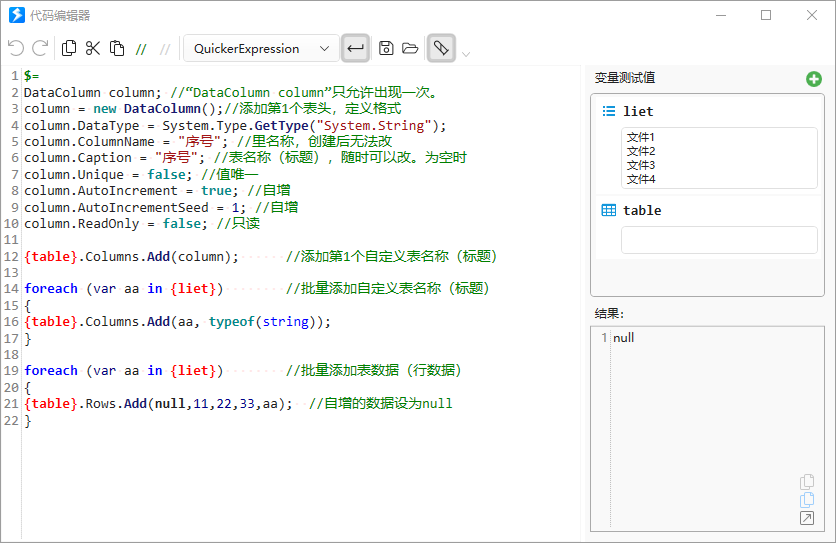
Task: Click the '结果:' label
Action: pos(609,314)
